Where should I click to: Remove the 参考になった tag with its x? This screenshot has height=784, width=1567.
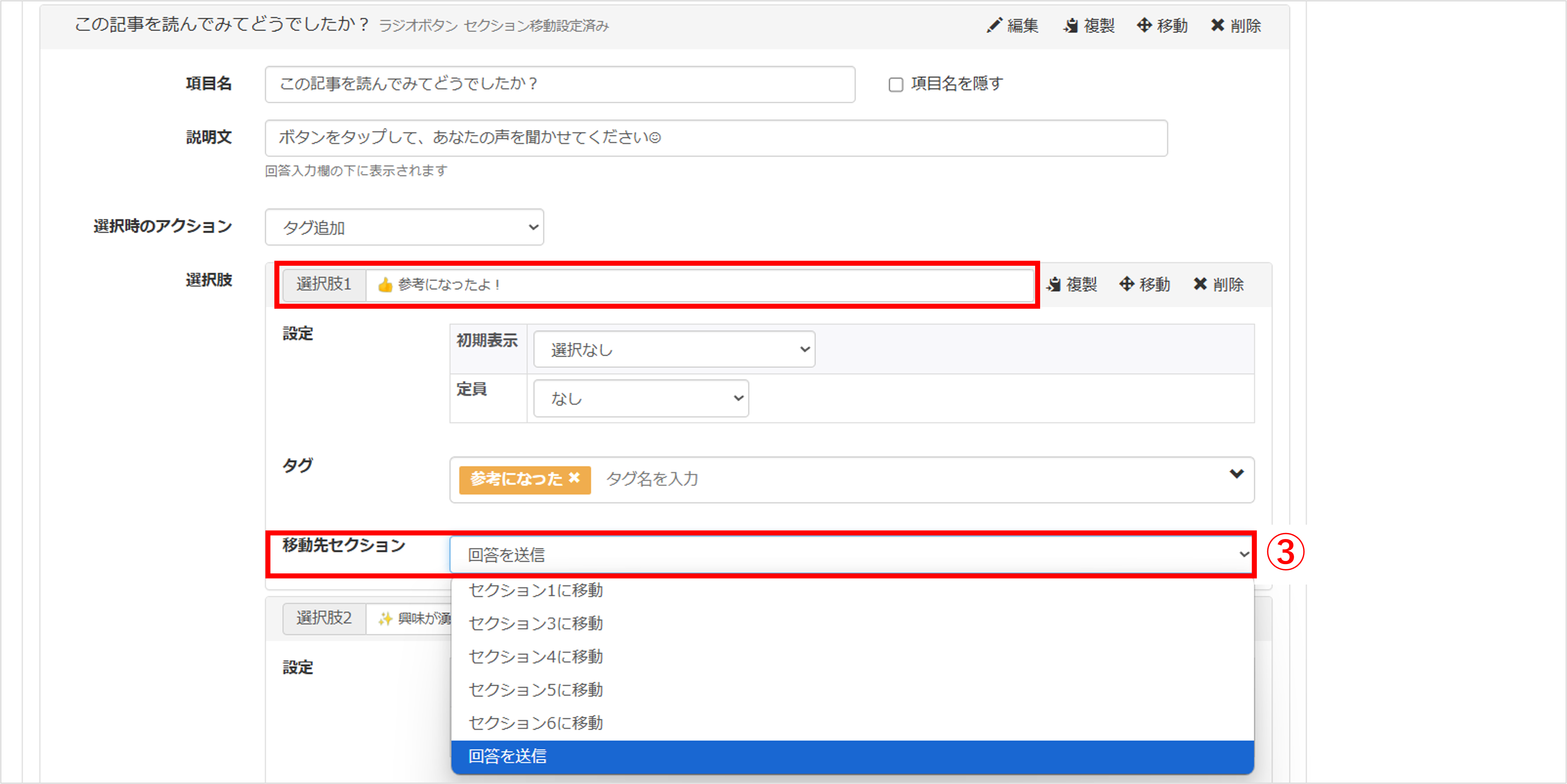(x=574, y=478)
